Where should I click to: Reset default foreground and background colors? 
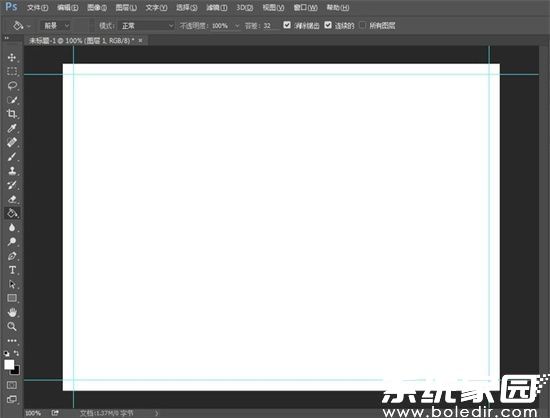[7, 353]
